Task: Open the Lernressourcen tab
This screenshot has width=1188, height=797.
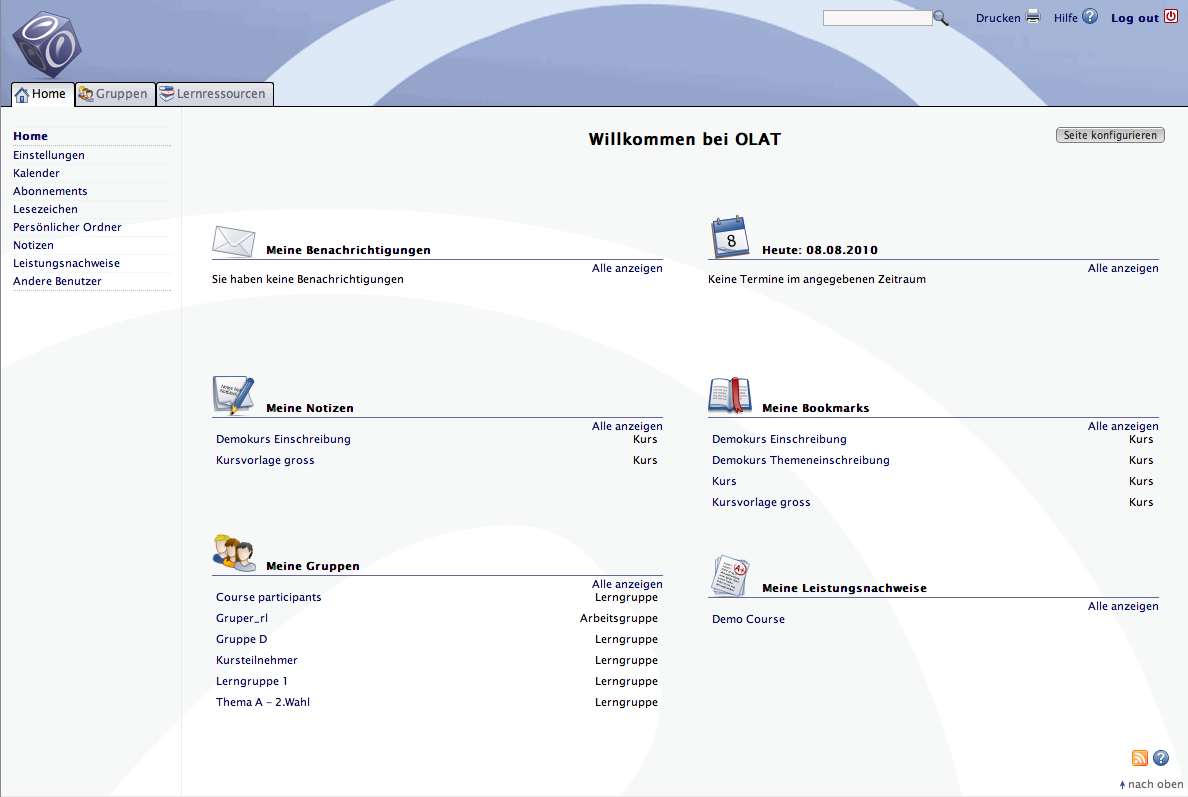Action: [215, 94]
